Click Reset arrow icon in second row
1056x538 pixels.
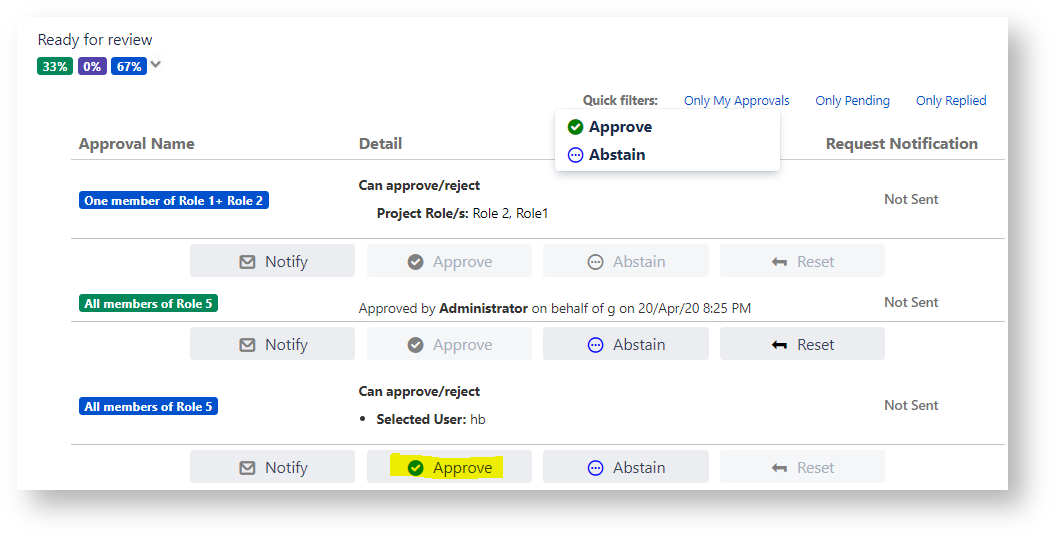(x=780, y=345)
